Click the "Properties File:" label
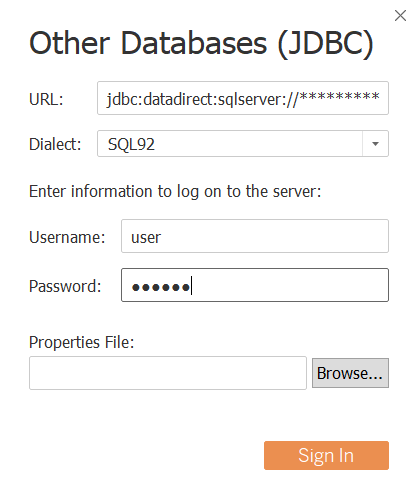This screenshot has height=491, width=419. (x=82, y=342)
